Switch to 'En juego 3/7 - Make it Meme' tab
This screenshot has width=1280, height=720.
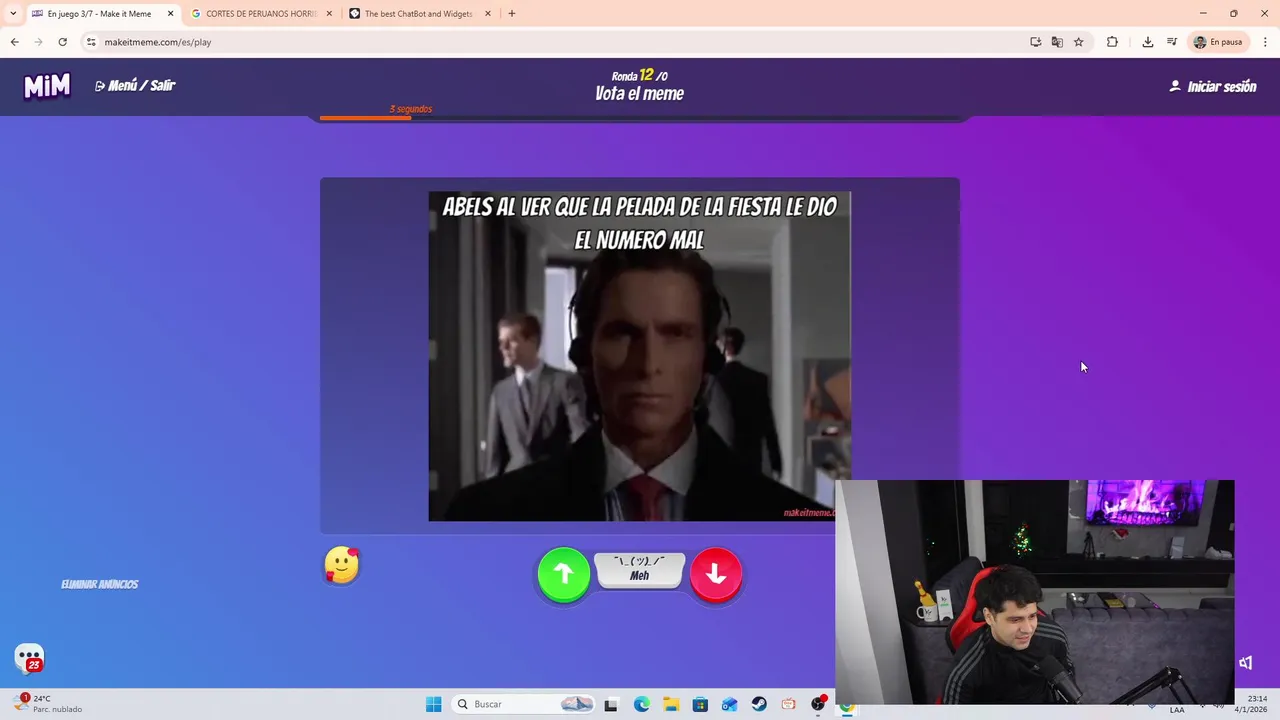tap(100, 14)
